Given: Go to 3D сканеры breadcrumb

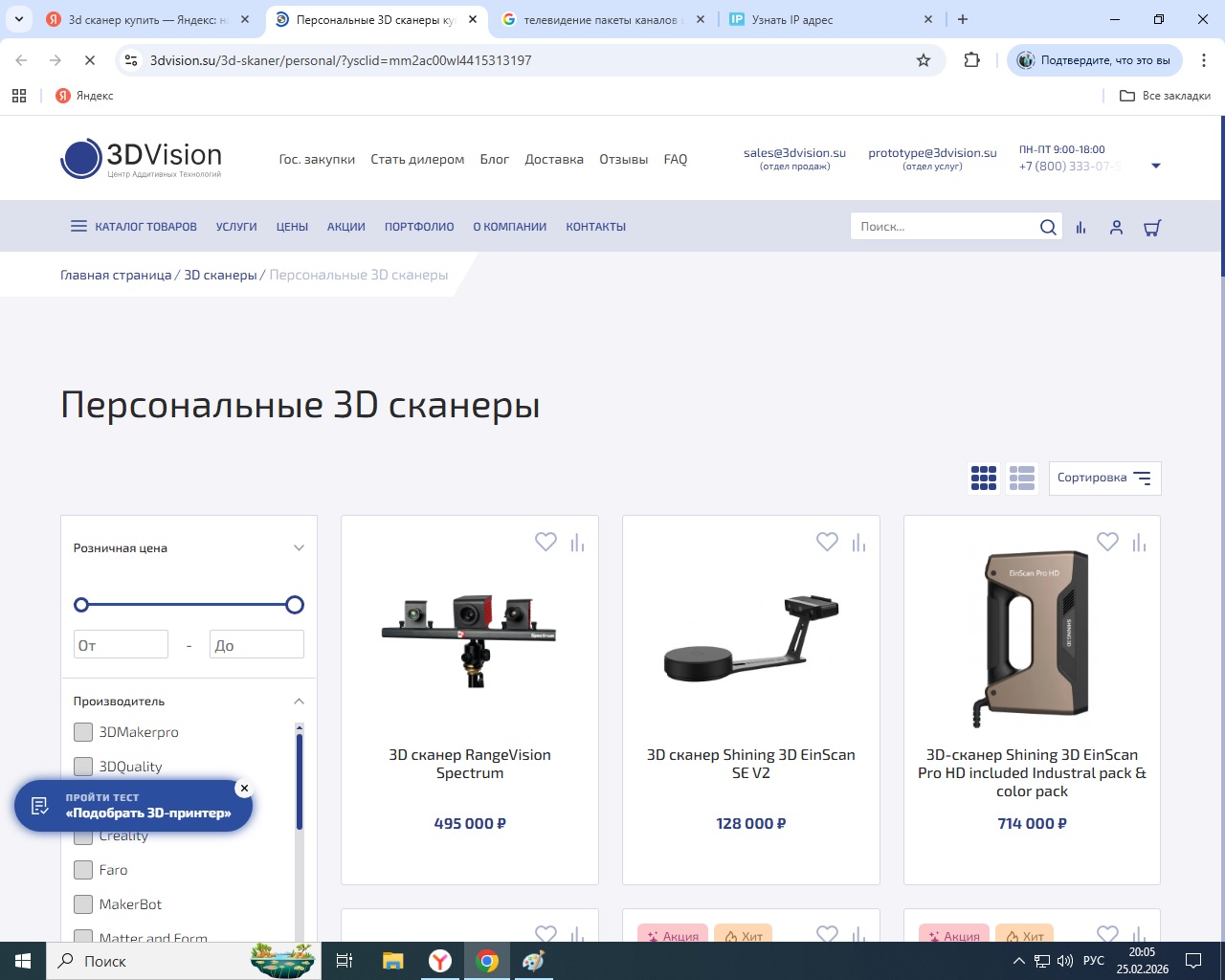Looking at the screenshot, I should [220, 276].
